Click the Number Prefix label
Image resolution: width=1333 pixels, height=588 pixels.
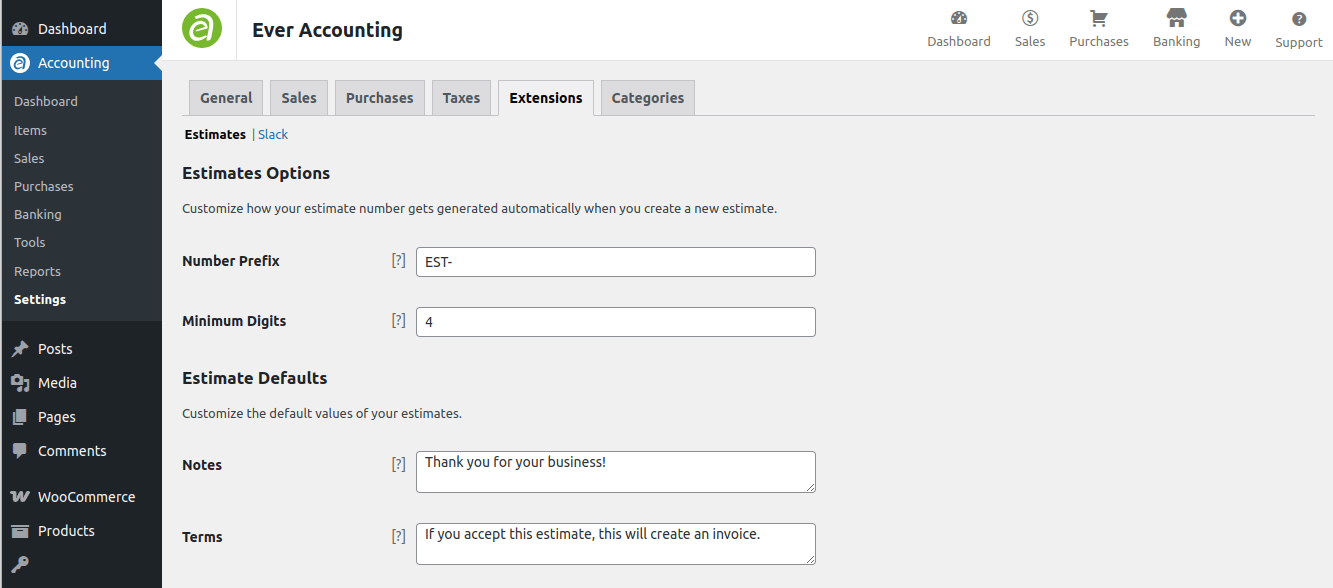click(231, 261)
